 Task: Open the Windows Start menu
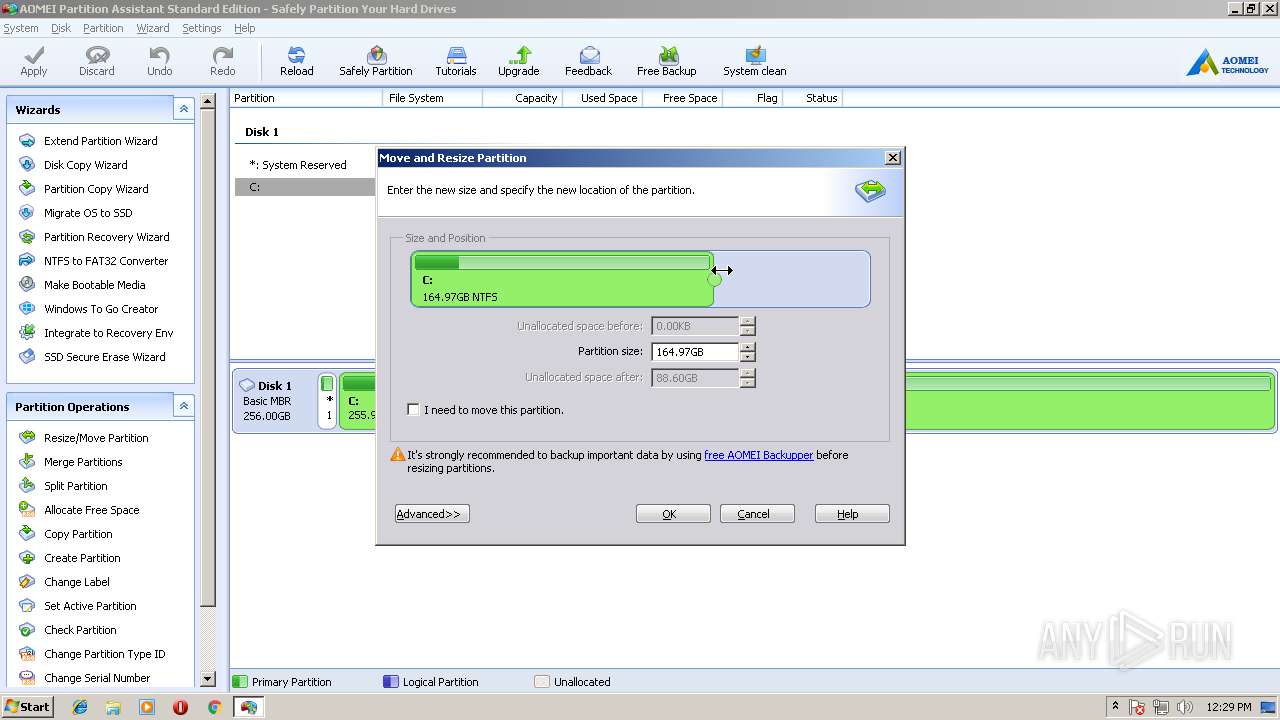pyautogui.click(x=27, y=707)
